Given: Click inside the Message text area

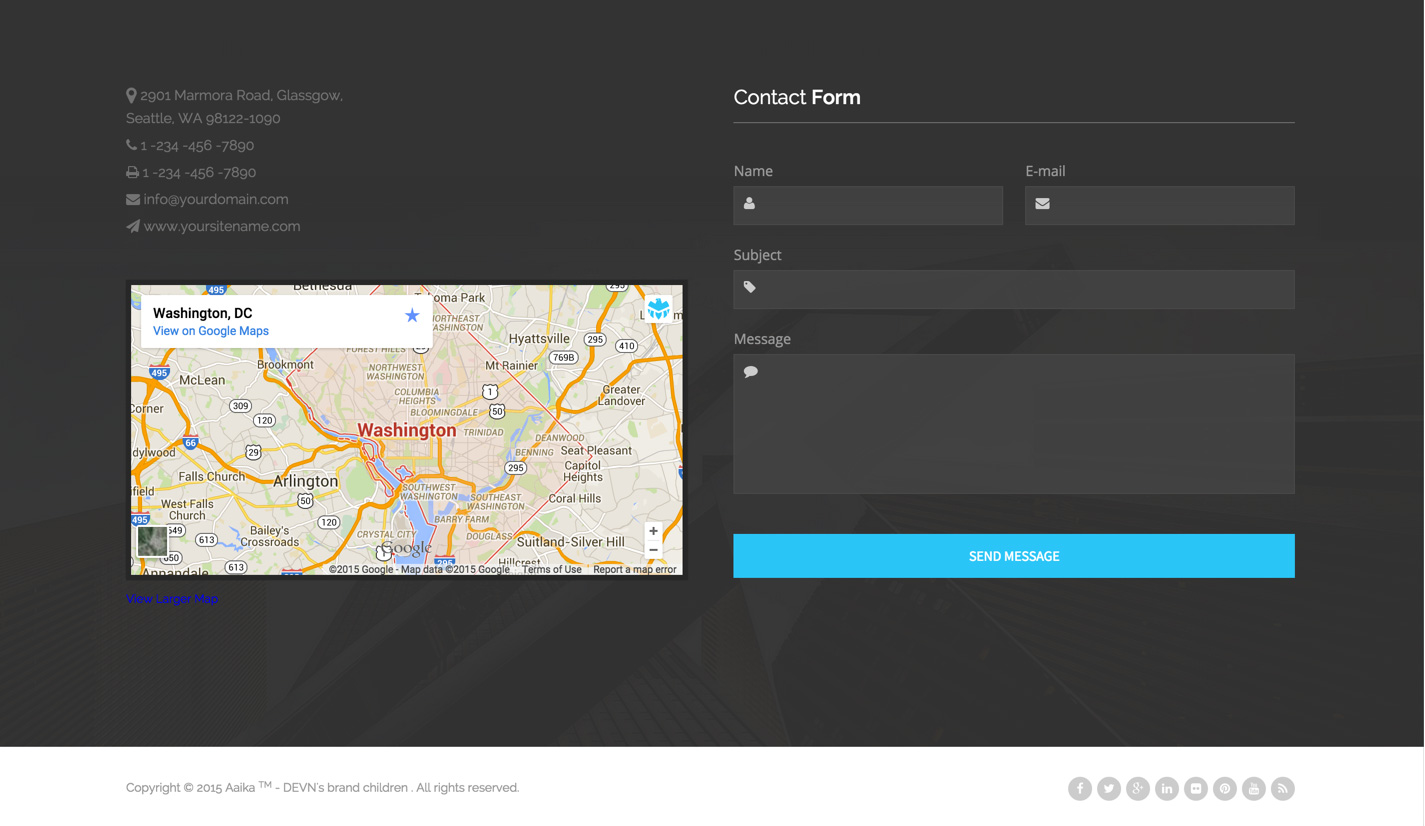Looking at the screenshot, I should pos(1014,424).
